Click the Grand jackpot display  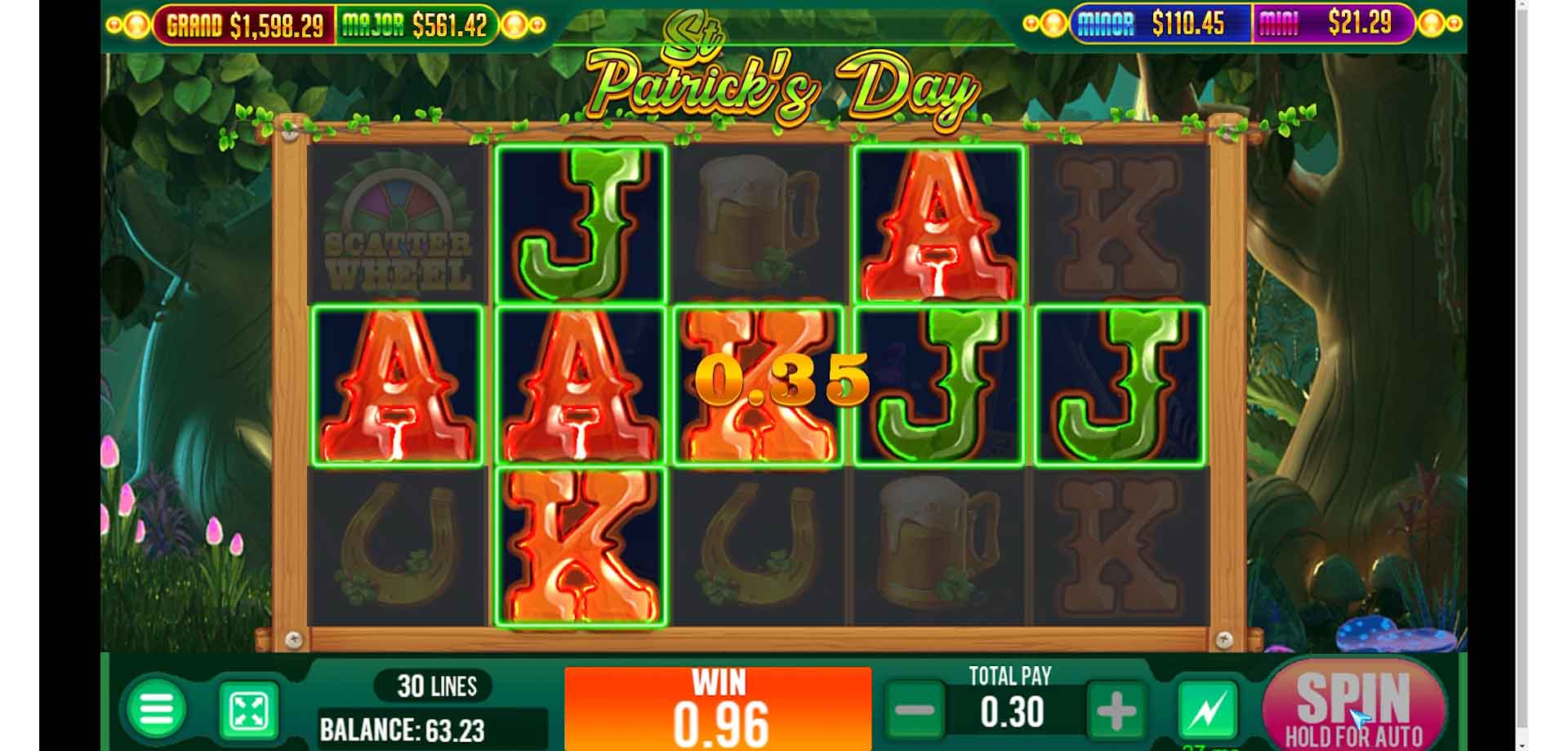[244, 25]
